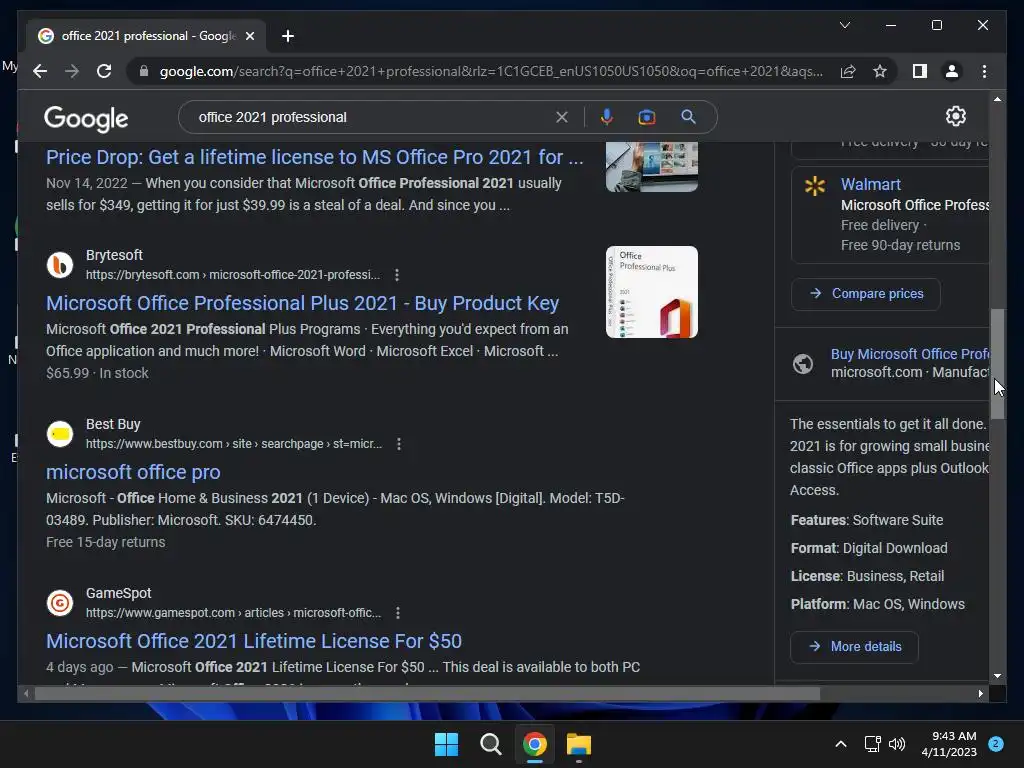Open File Explorer from taskbar
The image size is (1024, 768).
click(x=579, y=744)
